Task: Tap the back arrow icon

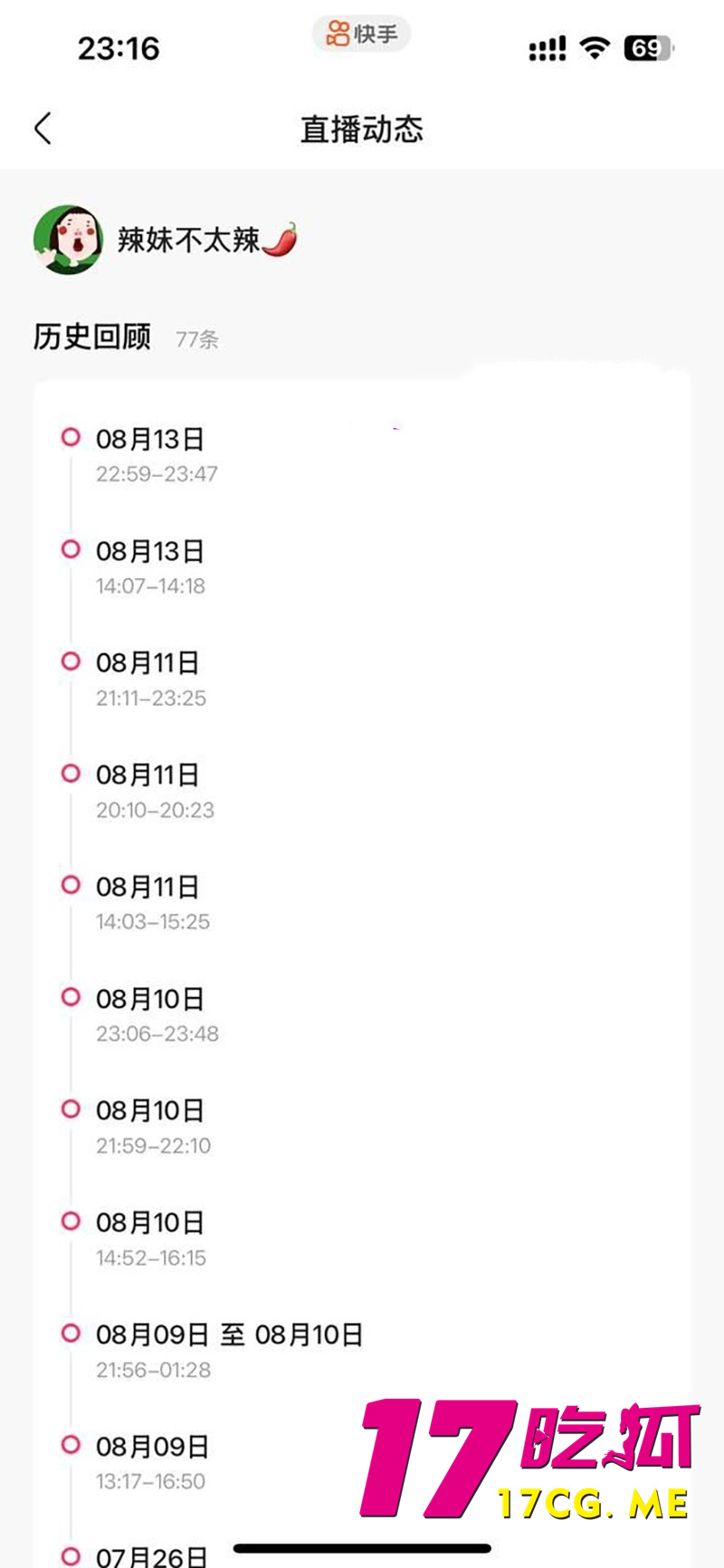Action: [x=43, y=128]
